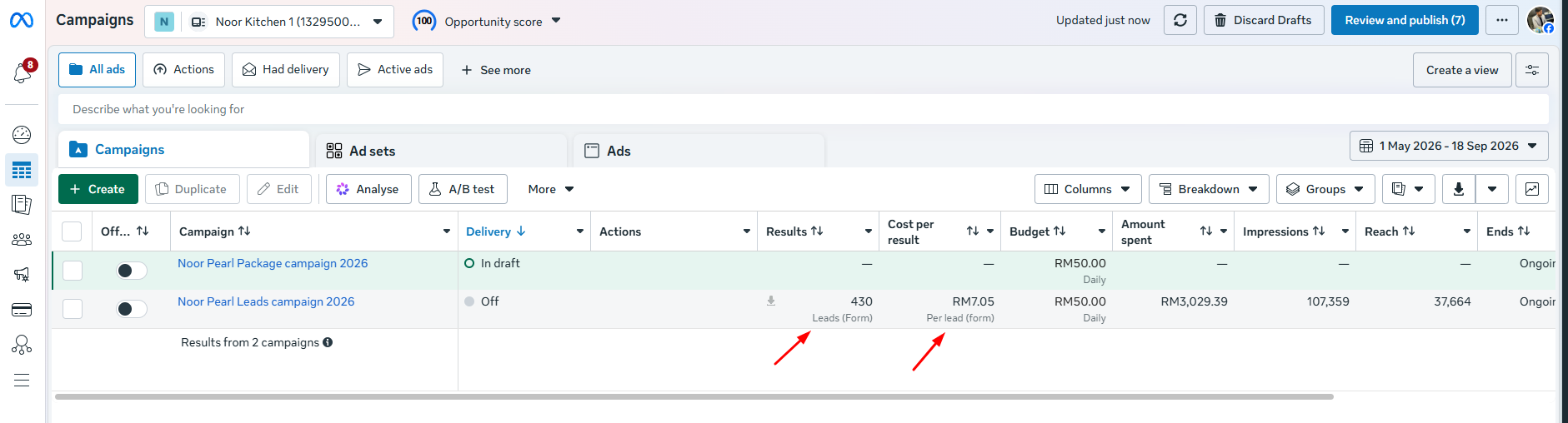The width and height of the screenshot is (1568, 423).
Task: Open the date range 1 May 2026 picker
Action: (1449, 146)
